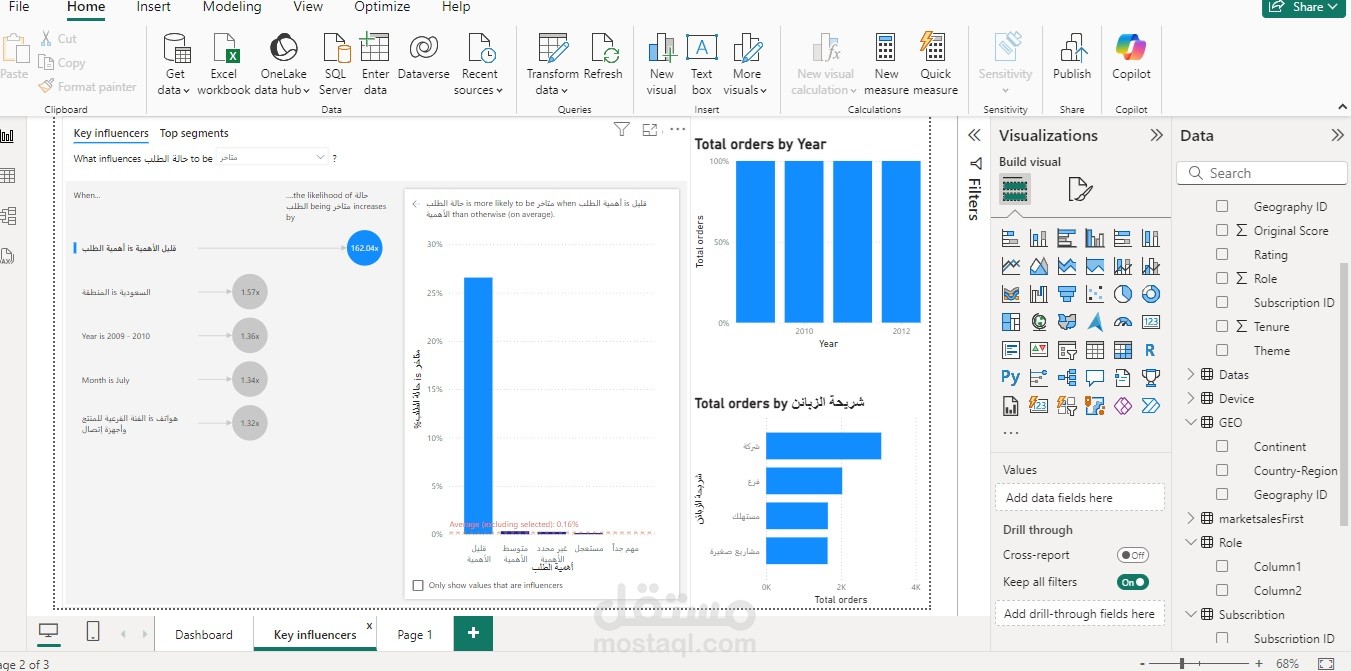Toggle the Cross-report switch

(x=1133, y=555)
